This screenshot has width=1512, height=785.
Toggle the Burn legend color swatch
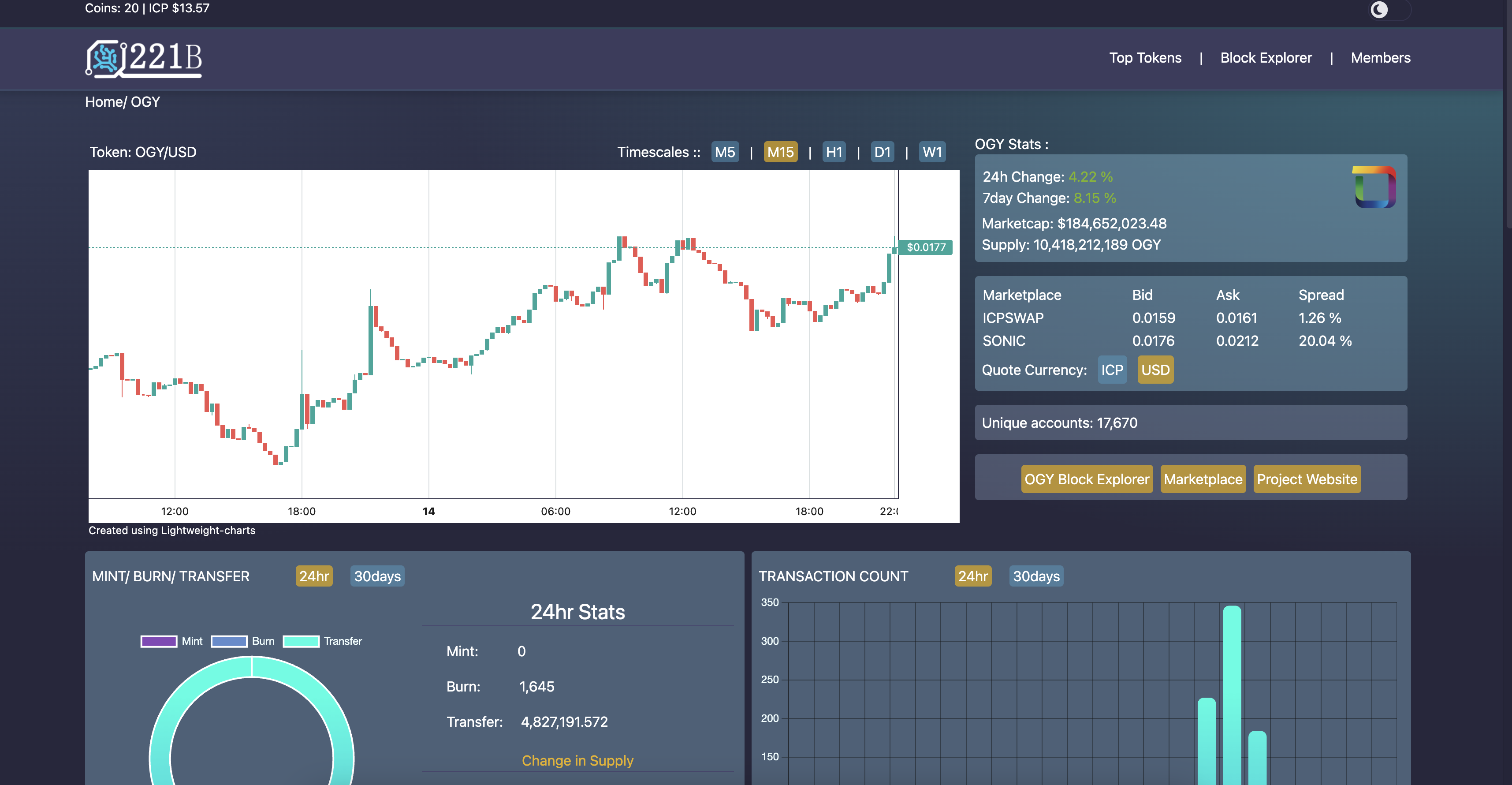pyautogui.click(x=229, y=641)
